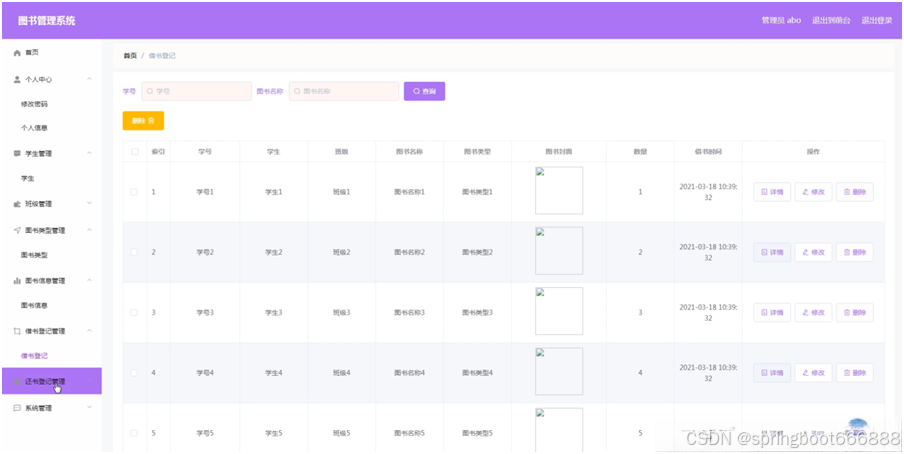Click the icon beside 学生管理
Image resolution: width=904 pixels, height=454 pixels.
coord(17,153)
